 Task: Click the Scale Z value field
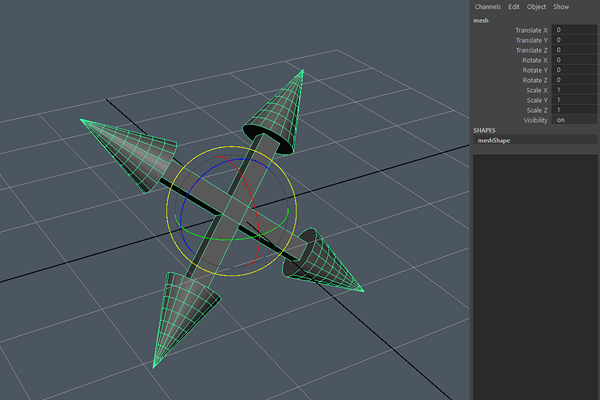pyautogui.click(x=575, y=110)
